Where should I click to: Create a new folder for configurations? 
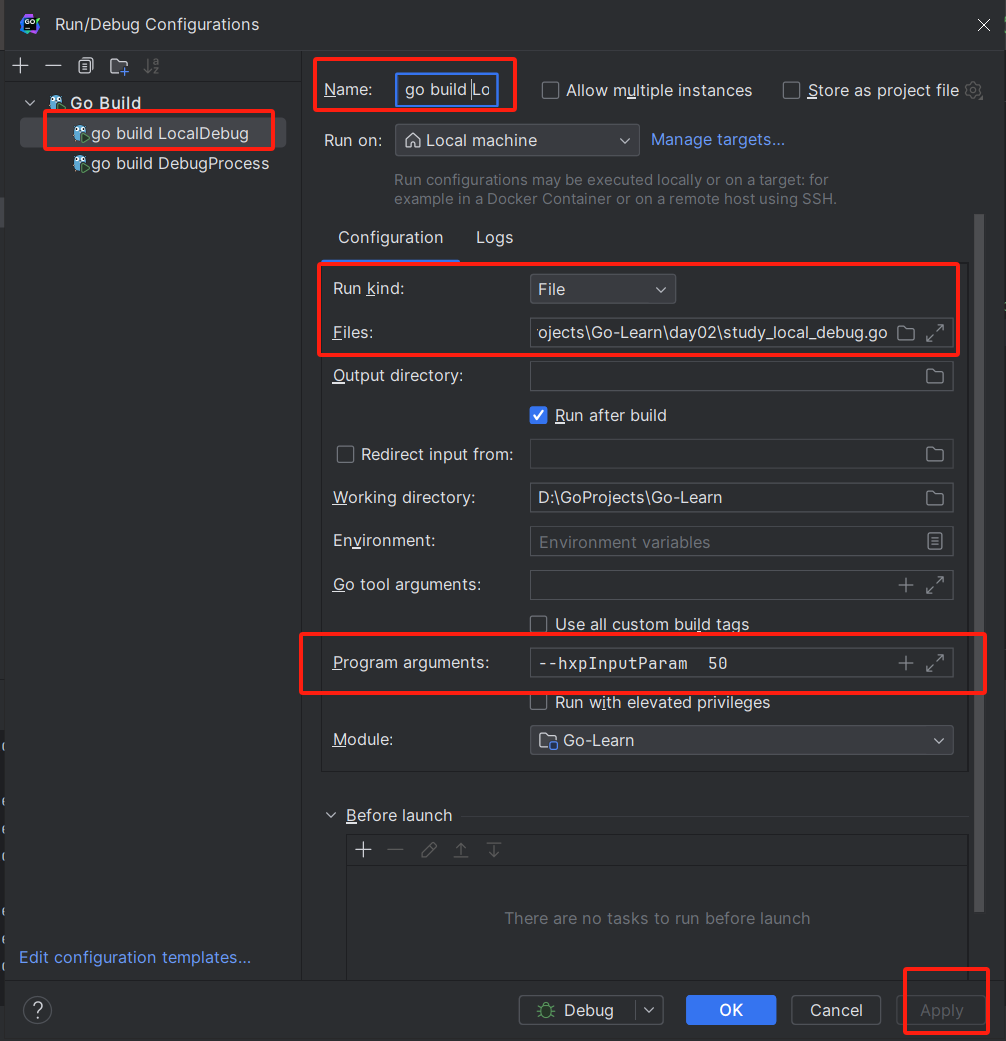pyautogui.click(x=119, y=66)
